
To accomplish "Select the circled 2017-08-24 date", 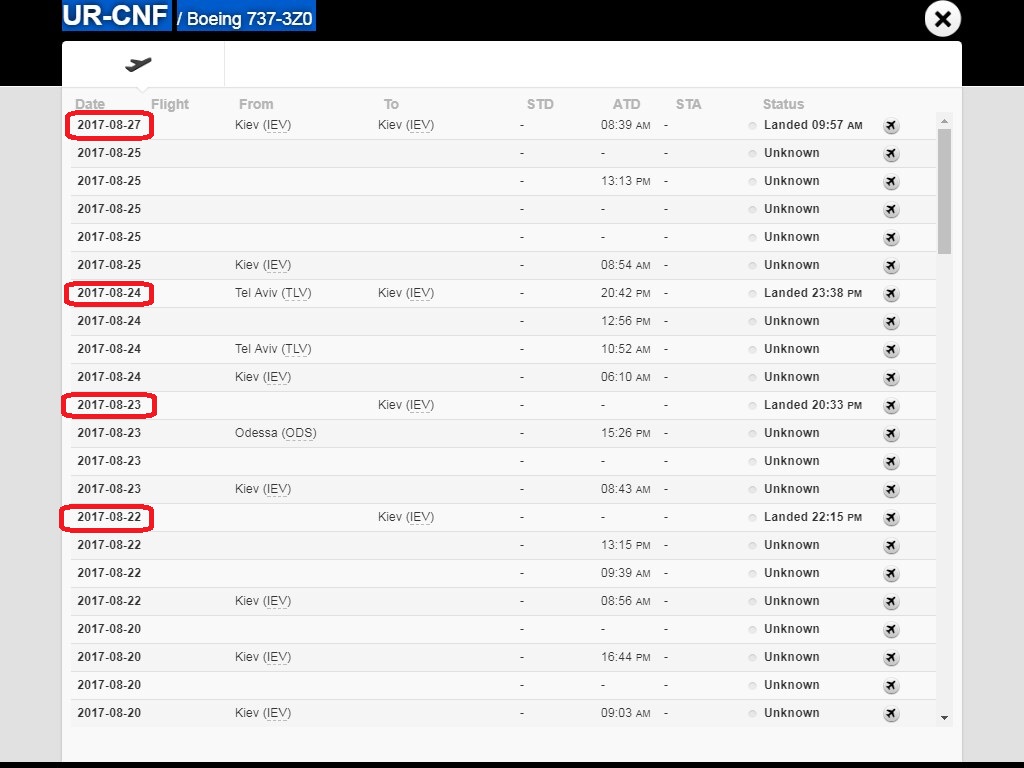I will [109, 293].
